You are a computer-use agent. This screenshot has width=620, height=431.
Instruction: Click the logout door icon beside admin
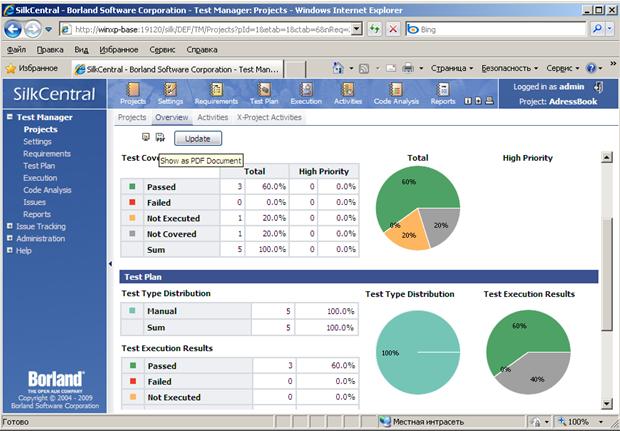coord(598,87)
